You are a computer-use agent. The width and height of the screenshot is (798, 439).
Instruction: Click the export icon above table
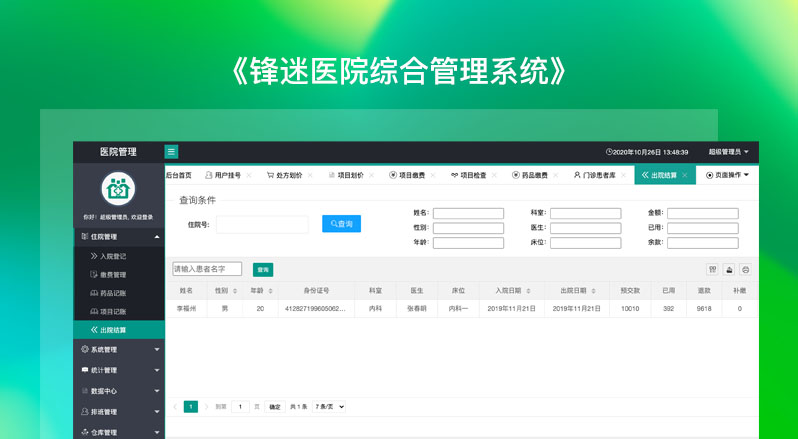(729, 269)
